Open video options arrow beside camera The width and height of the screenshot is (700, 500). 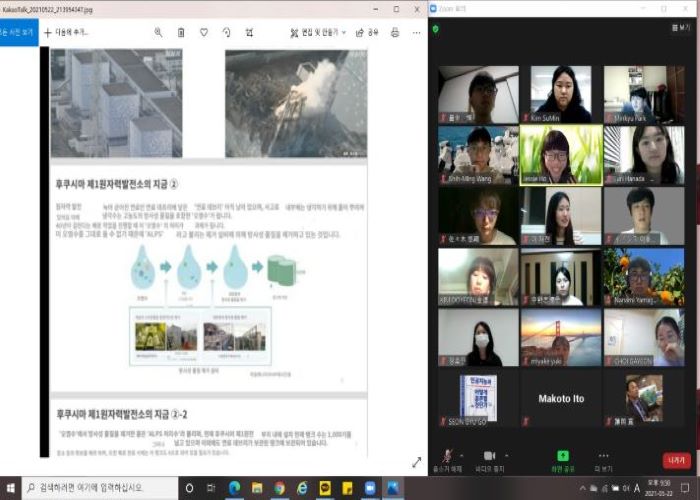(x=507, y=453)
